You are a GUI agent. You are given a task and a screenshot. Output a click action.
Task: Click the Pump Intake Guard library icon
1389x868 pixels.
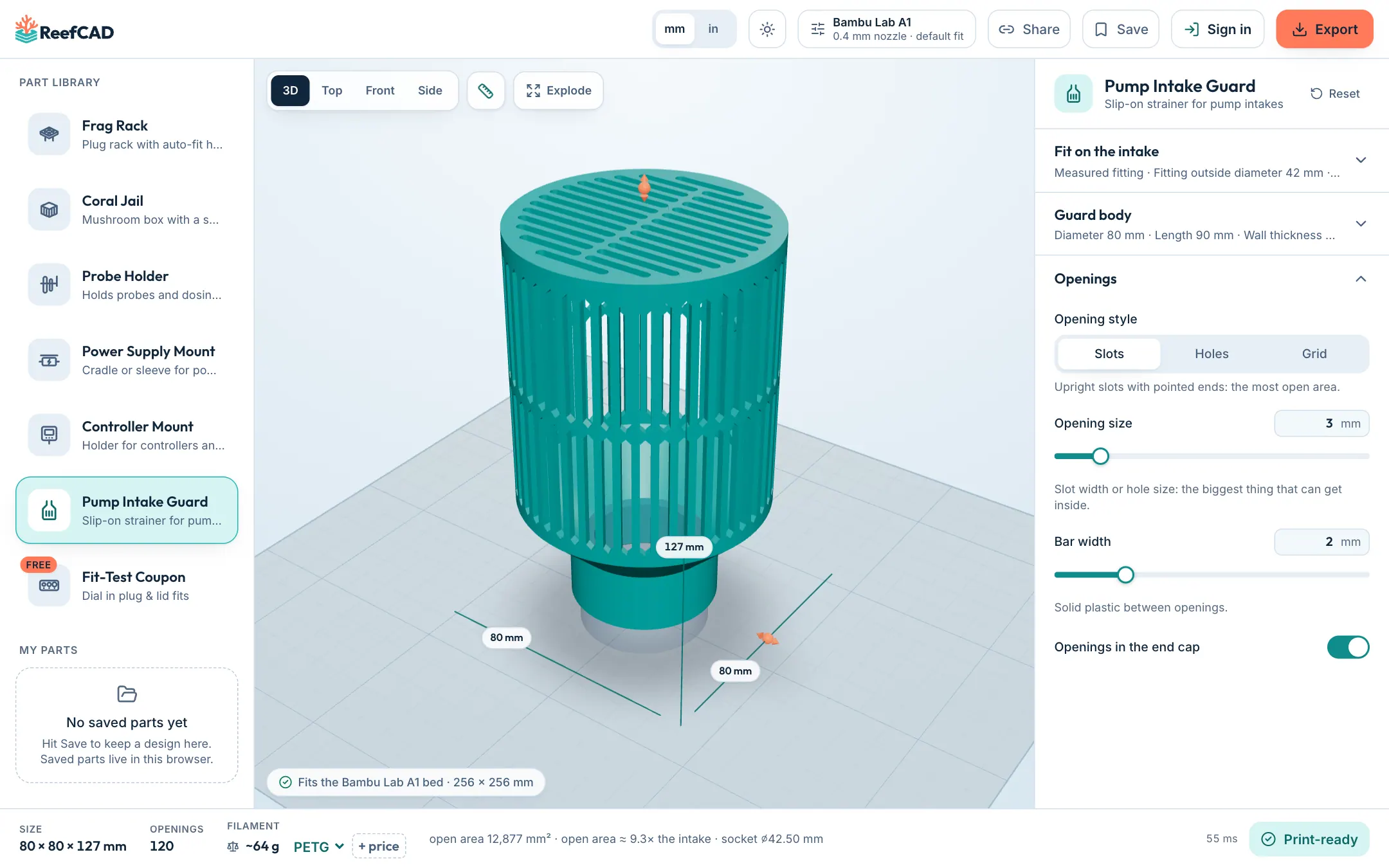(49, 510)
